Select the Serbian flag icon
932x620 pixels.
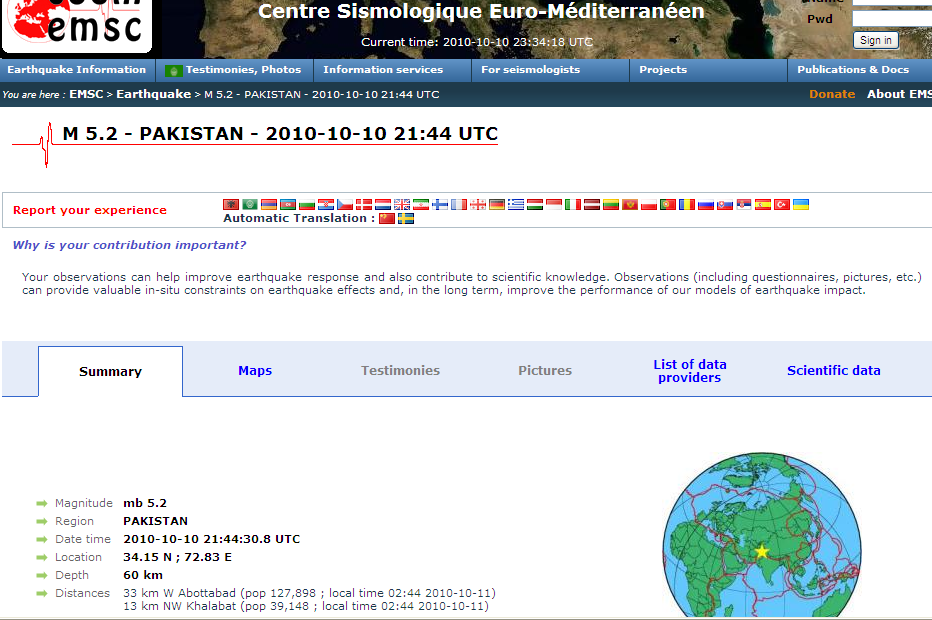coord(745,204)
